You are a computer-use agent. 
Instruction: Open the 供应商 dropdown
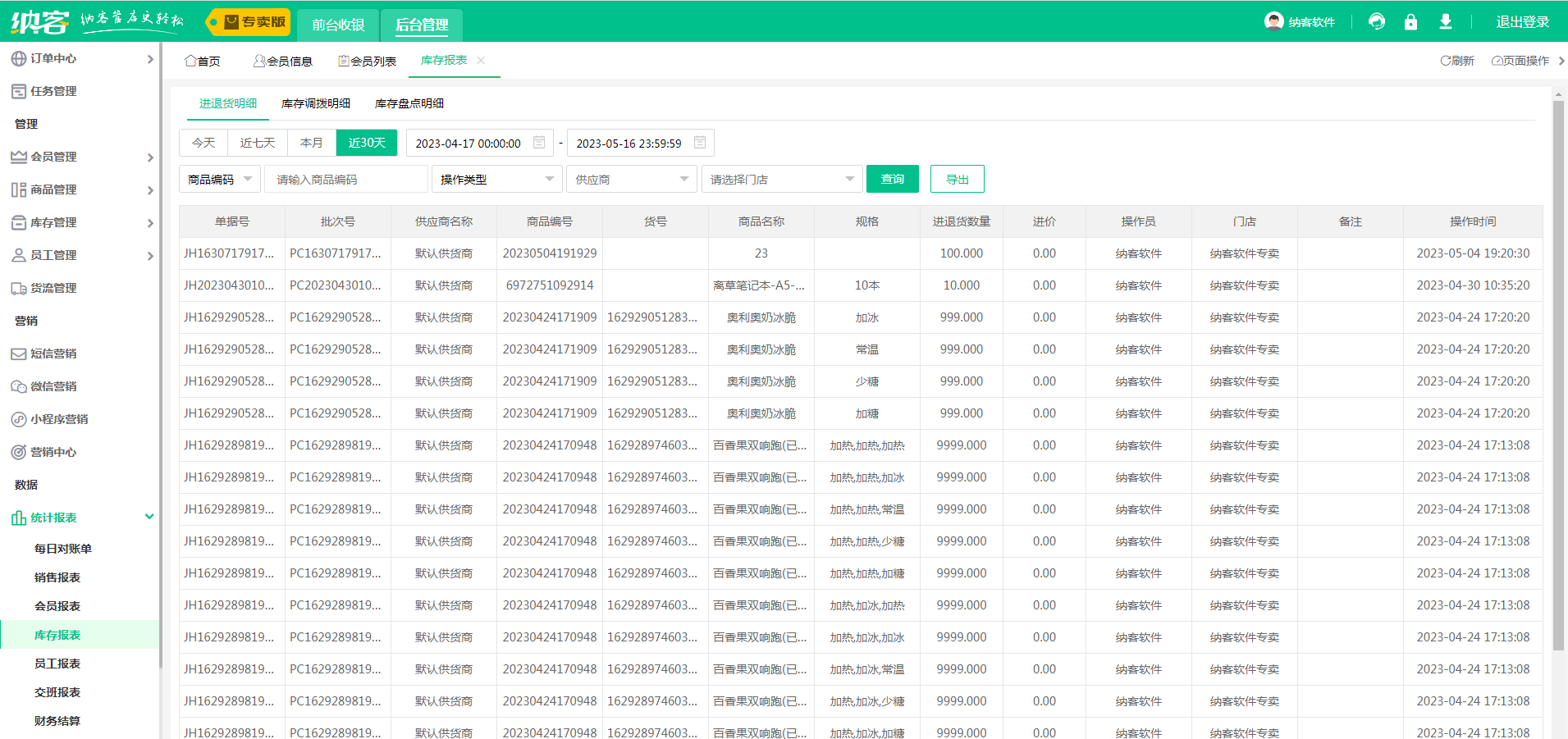click(x=631, y=179)
